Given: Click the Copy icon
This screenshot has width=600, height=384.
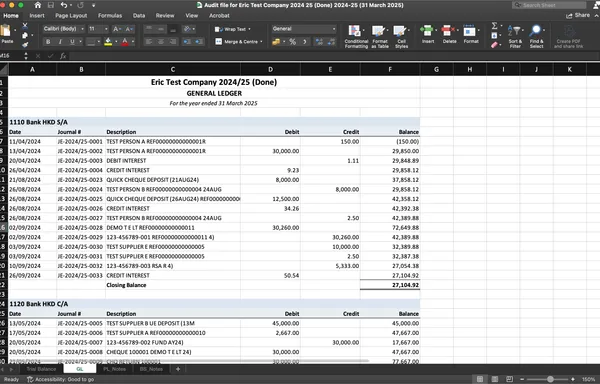Looking at the screenshot, I should coord(25,35).
